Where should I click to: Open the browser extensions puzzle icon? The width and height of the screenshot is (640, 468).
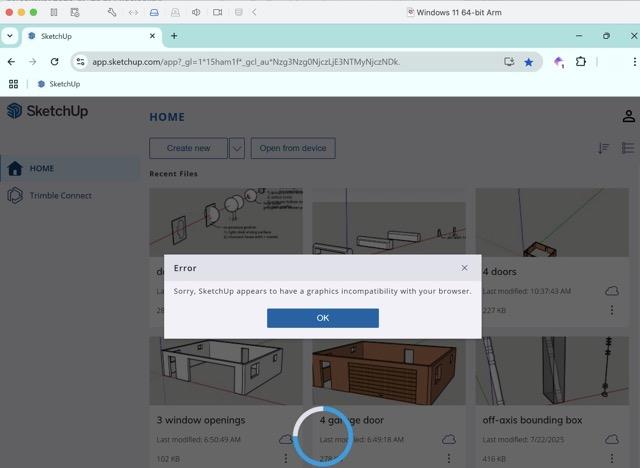point(580,62)
